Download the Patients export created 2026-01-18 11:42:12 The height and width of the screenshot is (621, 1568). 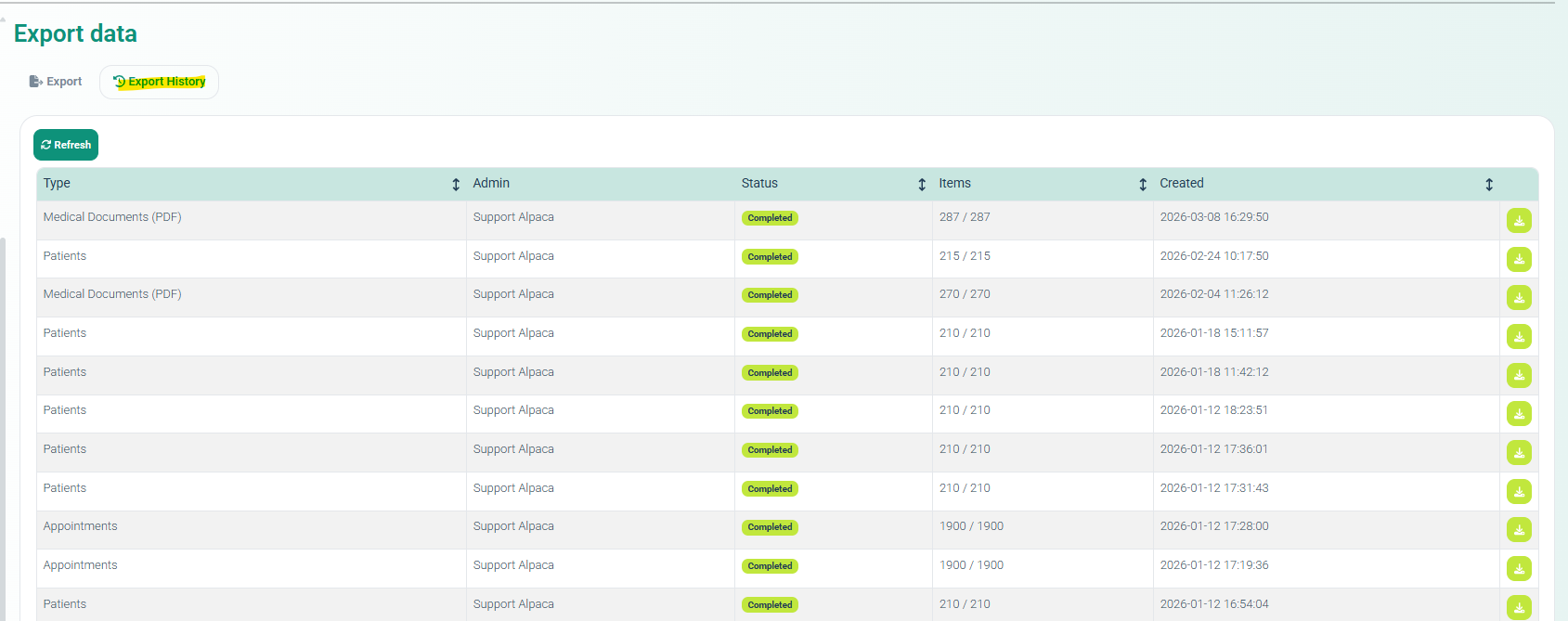[x=1519, y=376]
